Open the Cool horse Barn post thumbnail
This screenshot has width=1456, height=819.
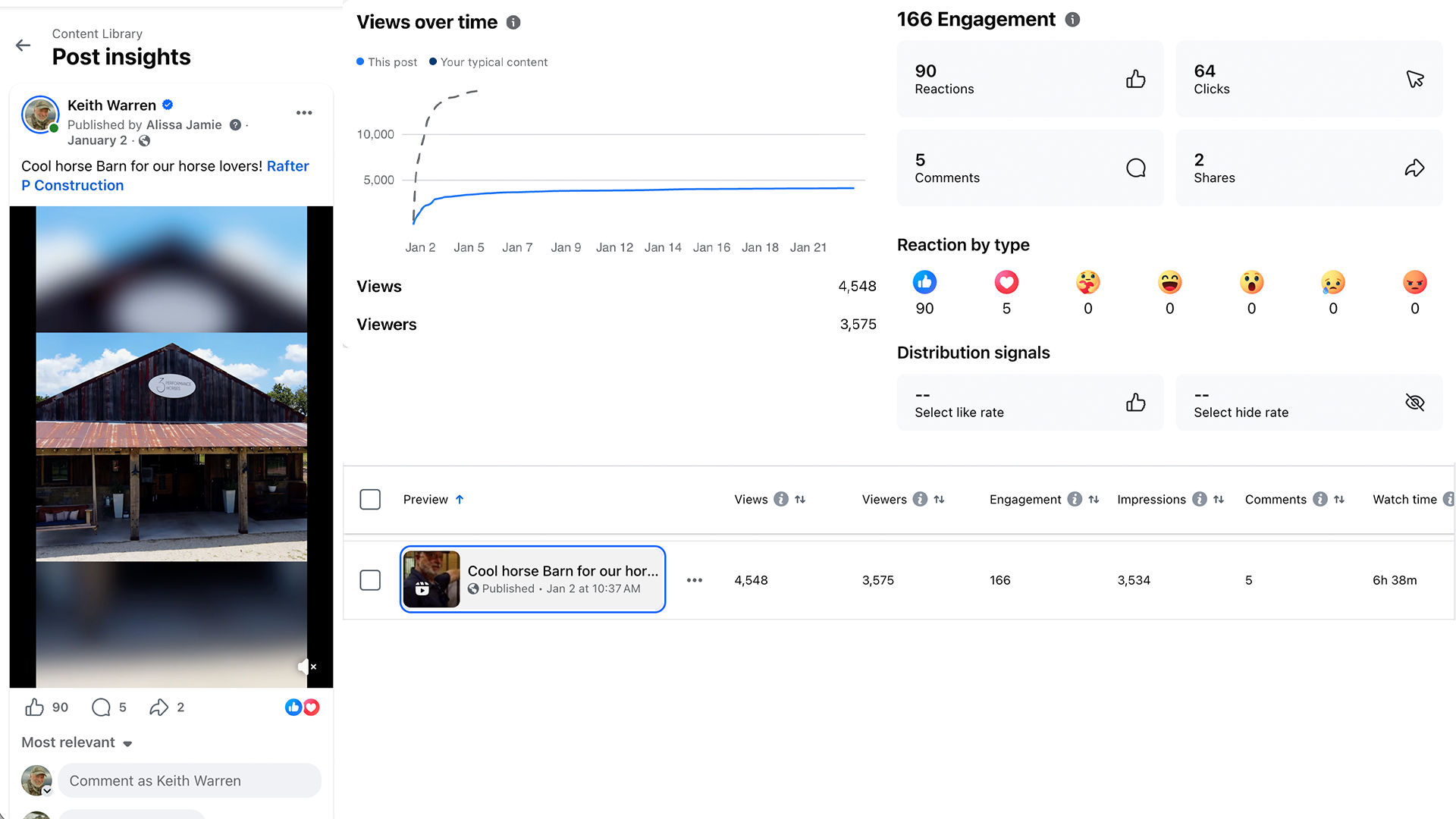[431, 579]
